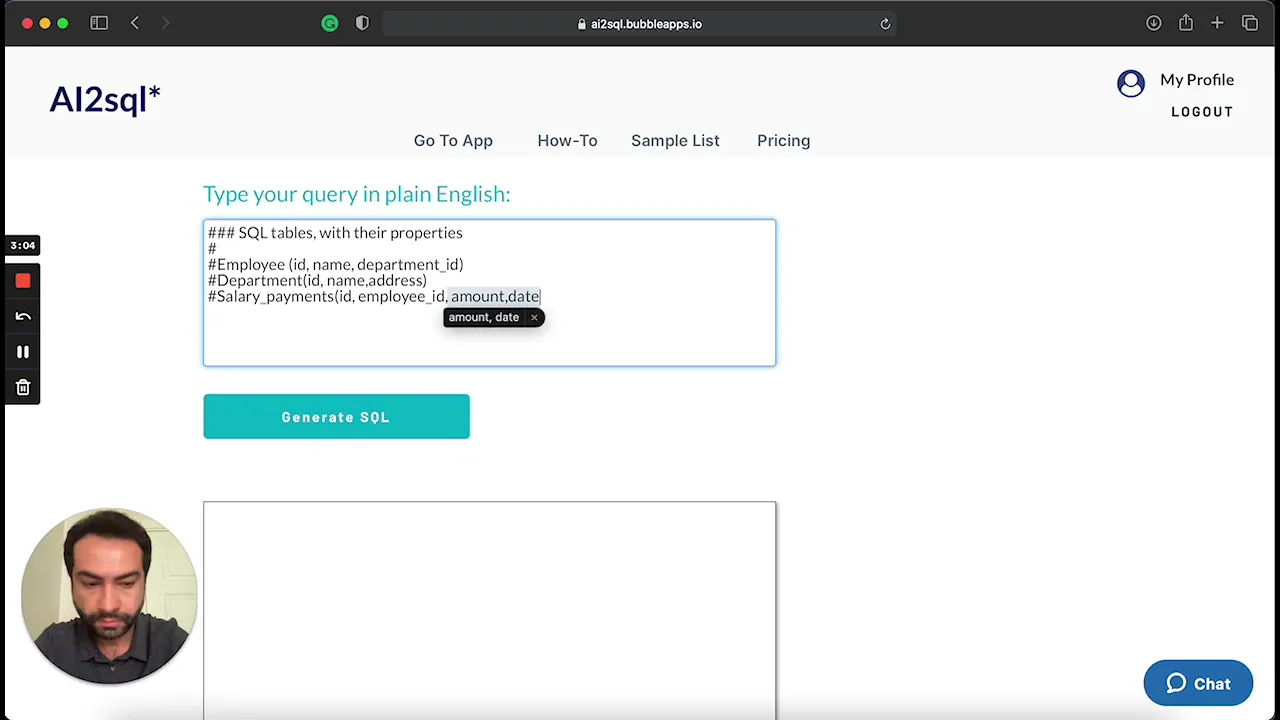Click inside the plain English query text area
Image resolution: width=1280 pixels, height=720 pixels.
point(489,293)
